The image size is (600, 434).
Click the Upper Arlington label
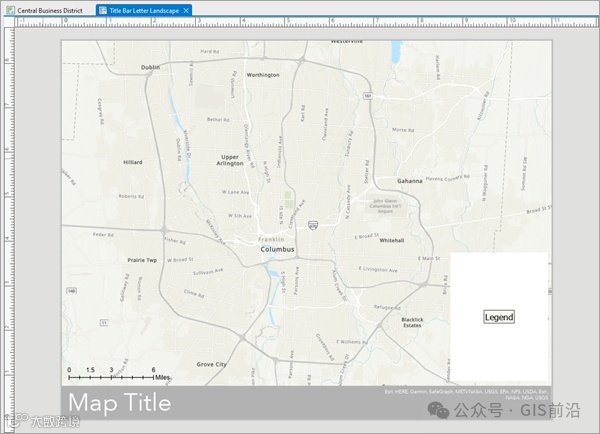click(x=230, y=160)
